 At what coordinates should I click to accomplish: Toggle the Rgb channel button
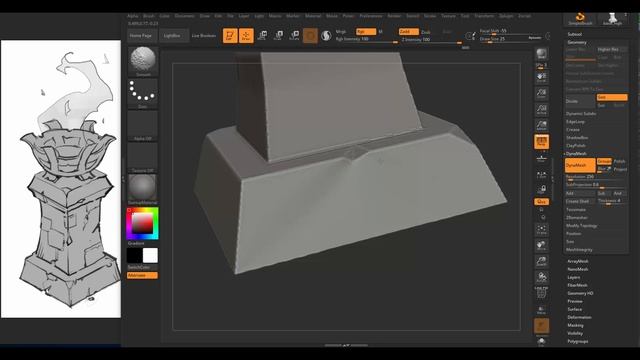click(x=366, y=31)
